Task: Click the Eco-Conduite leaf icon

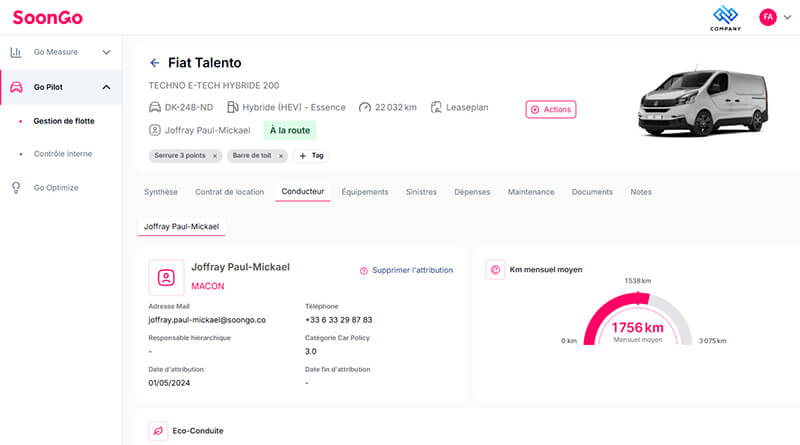Action: 157,431
